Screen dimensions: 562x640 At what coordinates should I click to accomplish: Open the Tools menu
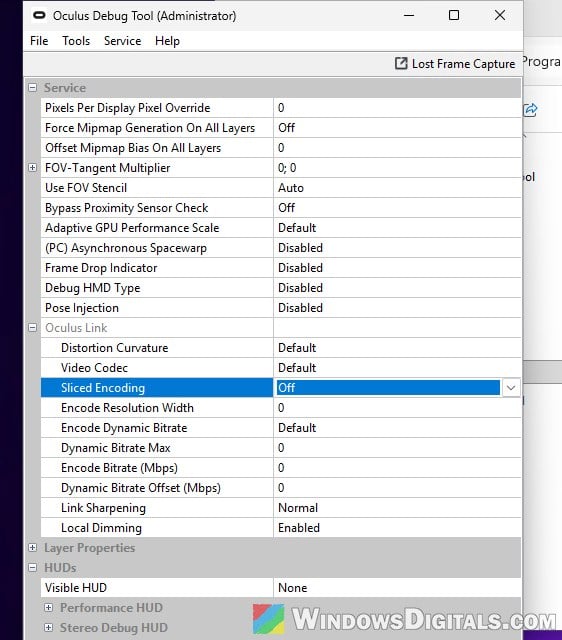pos(76,41)
